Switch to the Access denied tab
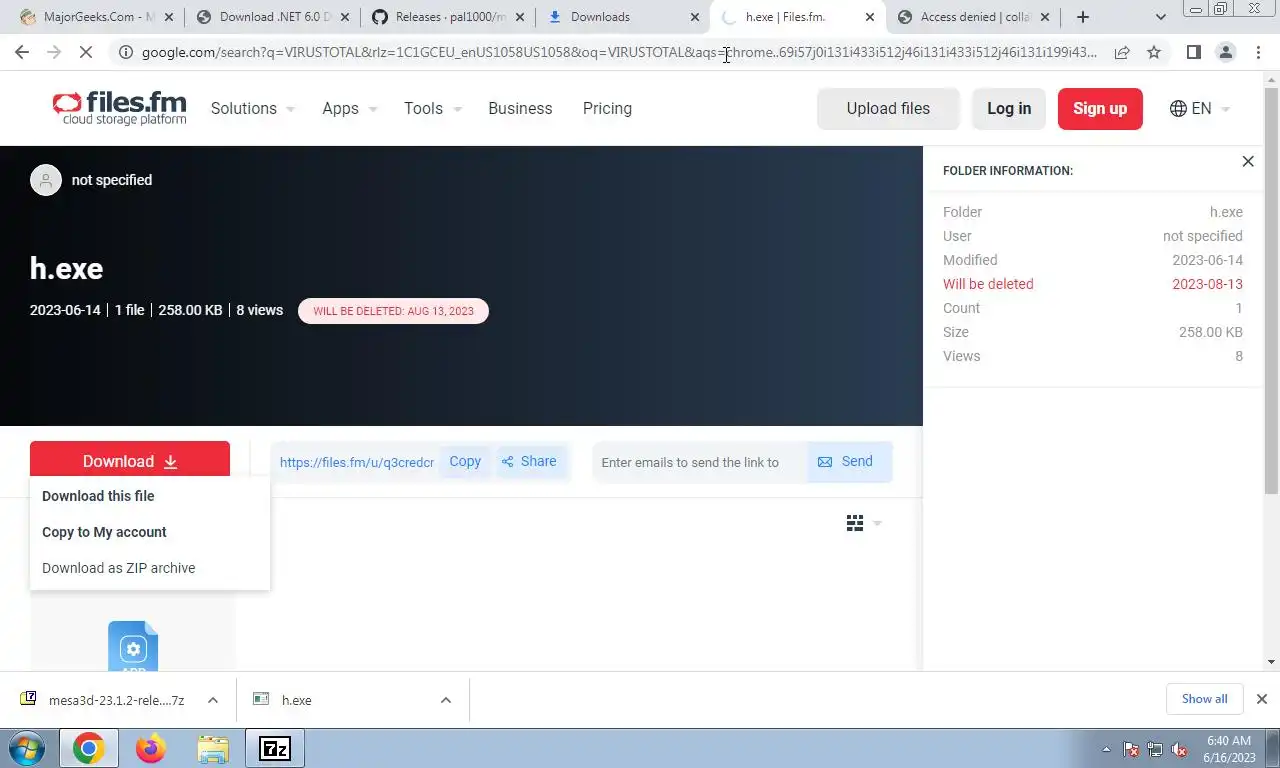The height and width of the screenshot is (768, 1280). [974, 17]
